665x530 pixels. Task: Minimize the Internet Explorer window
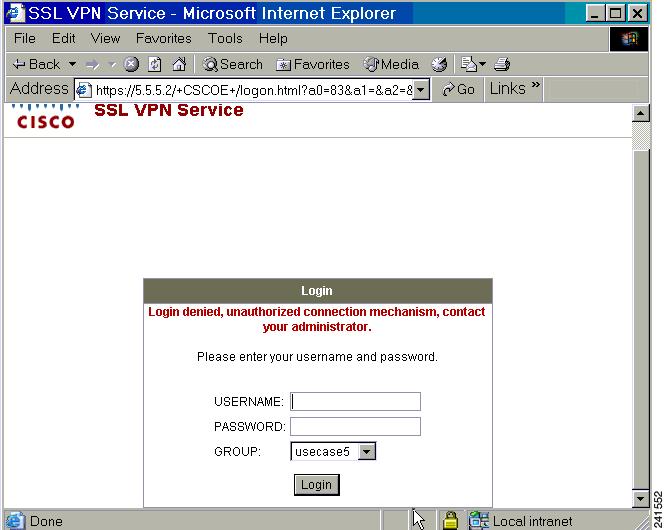595,13
